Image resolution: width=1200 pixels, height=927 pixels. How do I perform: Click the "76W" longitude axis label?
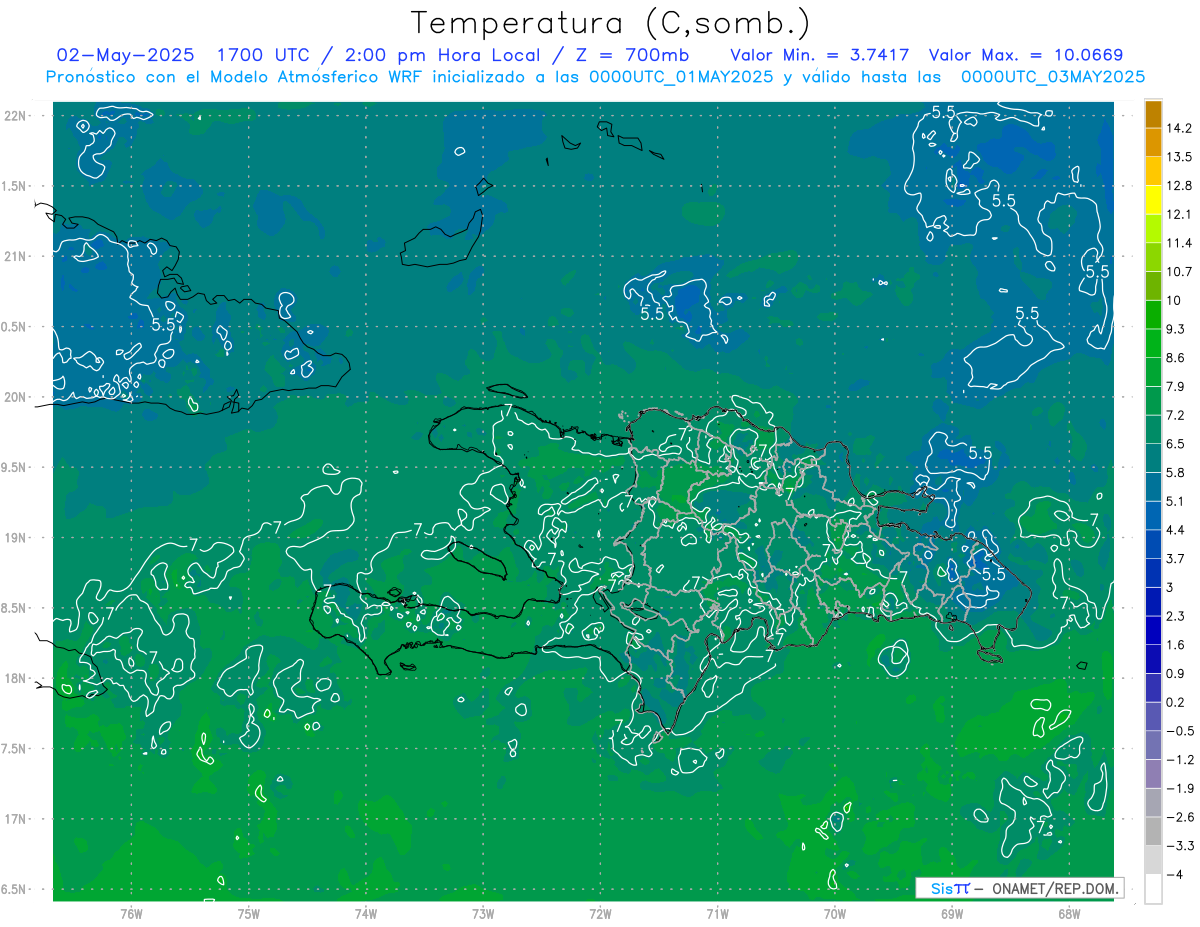[x=131, y=914]
